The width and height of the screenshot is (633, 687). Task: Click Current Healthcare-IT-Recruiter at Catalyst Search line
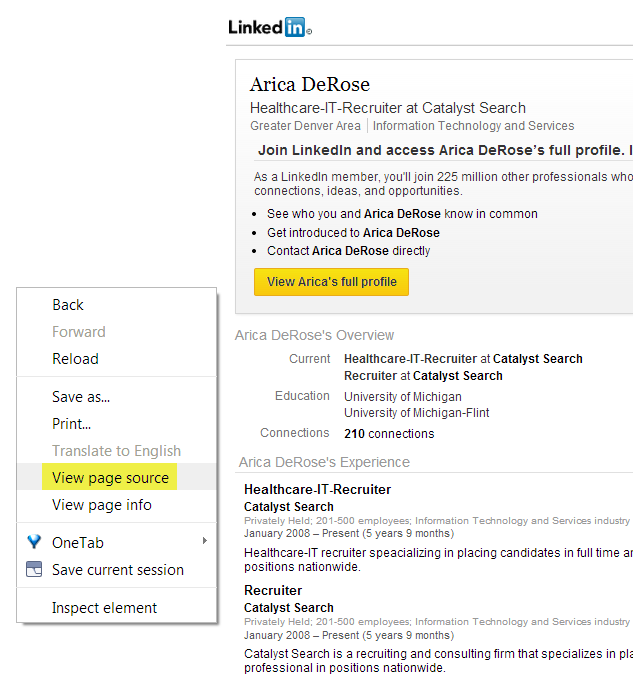[463, 359]
